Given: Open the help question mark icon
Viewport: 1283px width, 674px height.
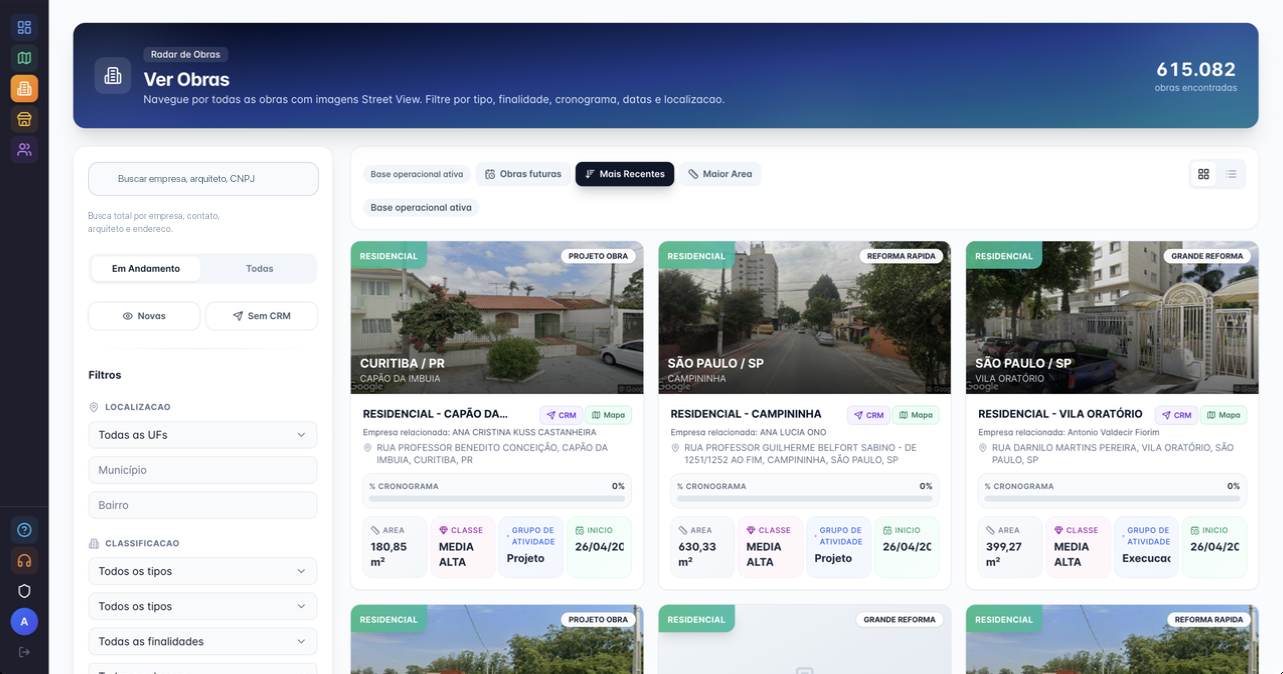Looking at the screenshot, I should pyautogui.click(x=24, y=530).
